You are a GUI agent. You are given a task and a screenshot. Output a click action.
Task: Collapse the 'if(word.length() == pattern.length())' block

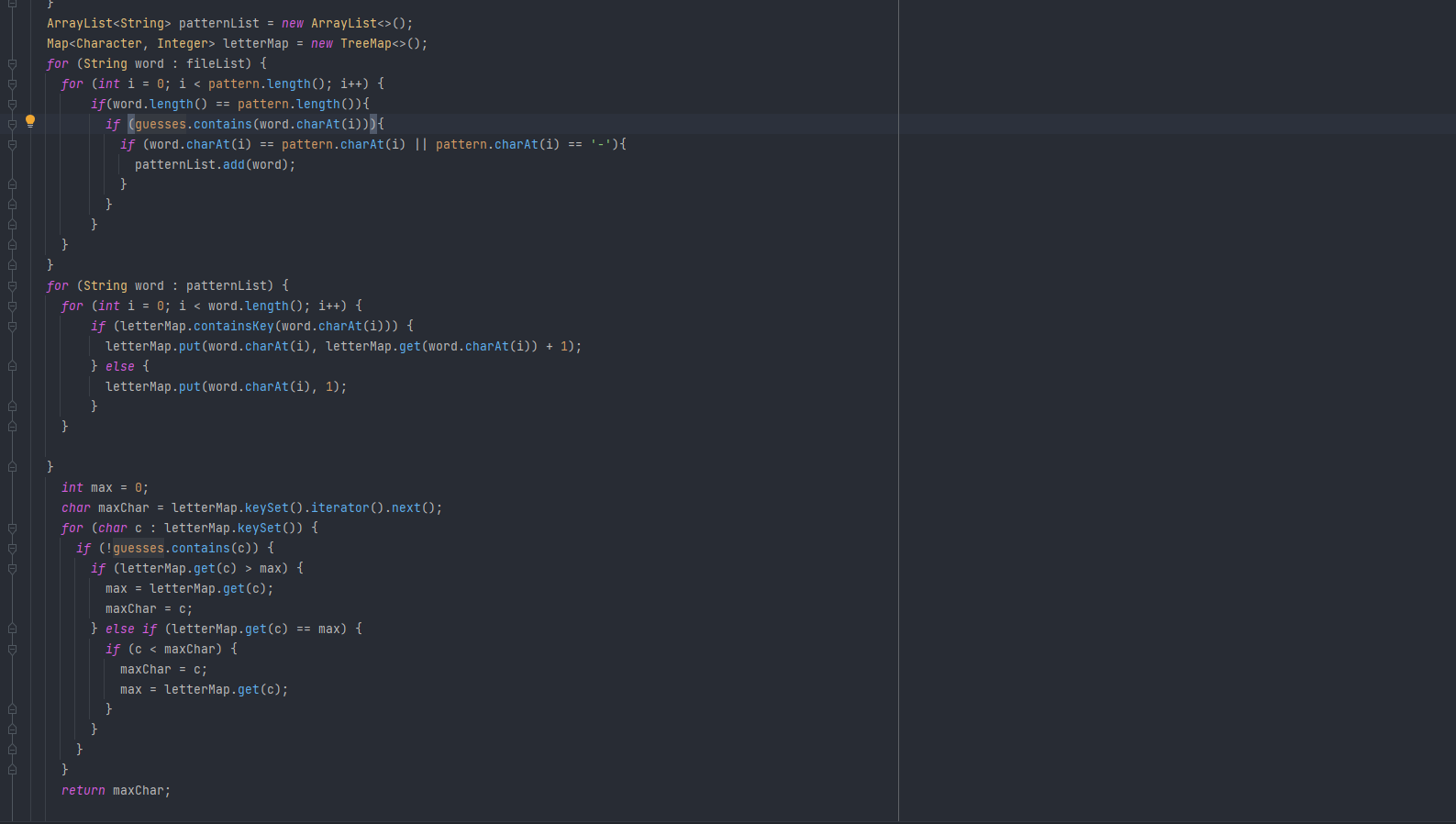click(x=12, y=105)
